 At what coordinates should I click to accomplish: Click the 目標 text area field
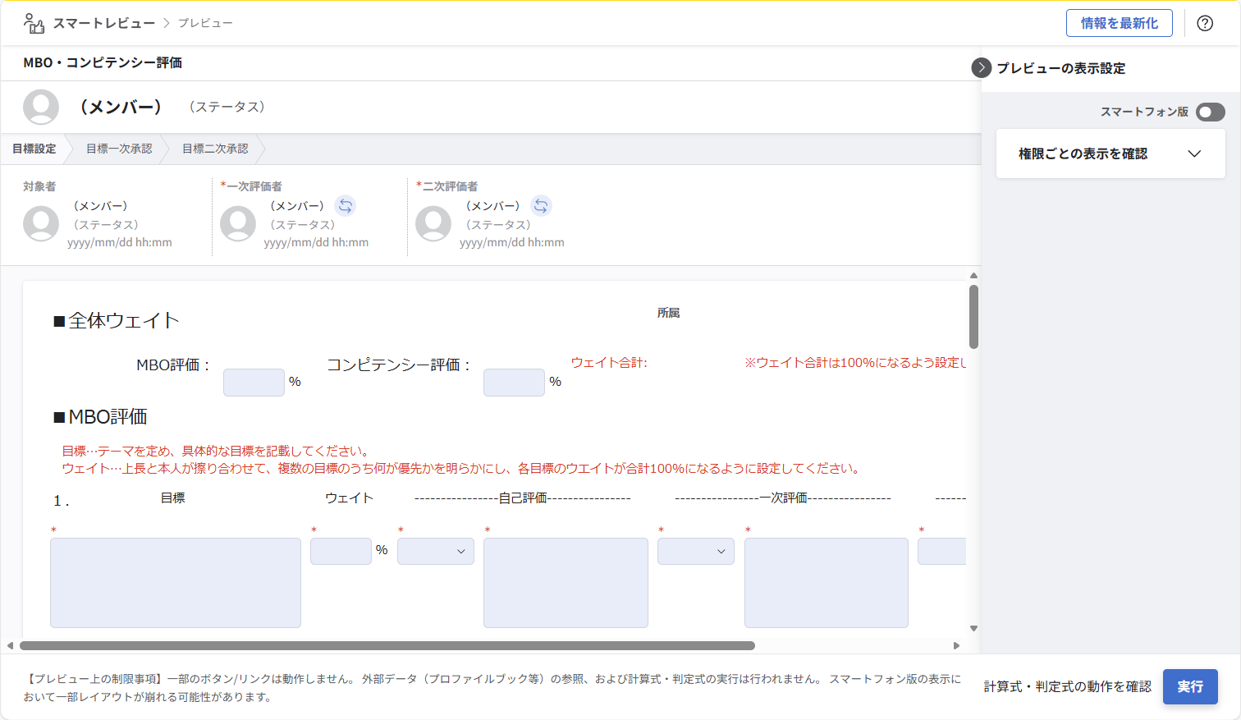coord(175,583)
